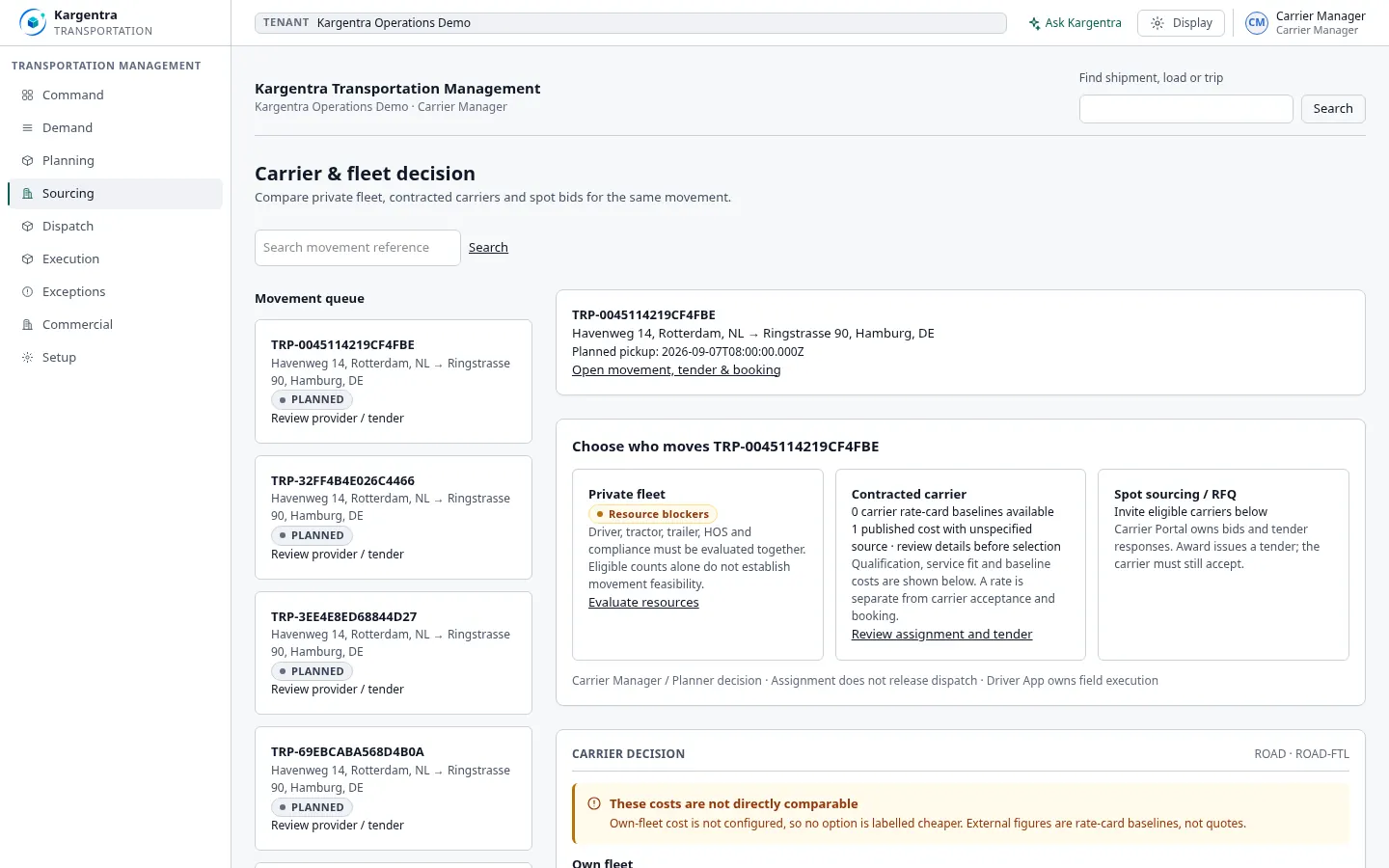Click the Execution sidebar icon
Image resolution: width=1389 pixels, height=868 pixels.
pos(27,258)
